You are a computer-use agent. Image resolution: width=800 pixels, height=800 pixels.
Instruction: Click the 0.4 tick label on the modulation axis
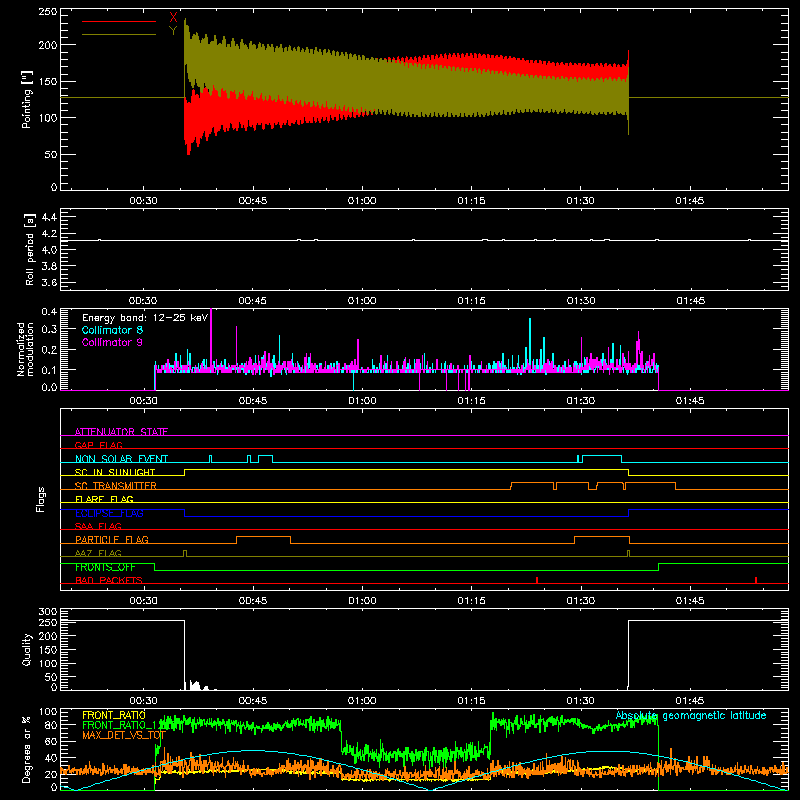(x=49, y=312)
